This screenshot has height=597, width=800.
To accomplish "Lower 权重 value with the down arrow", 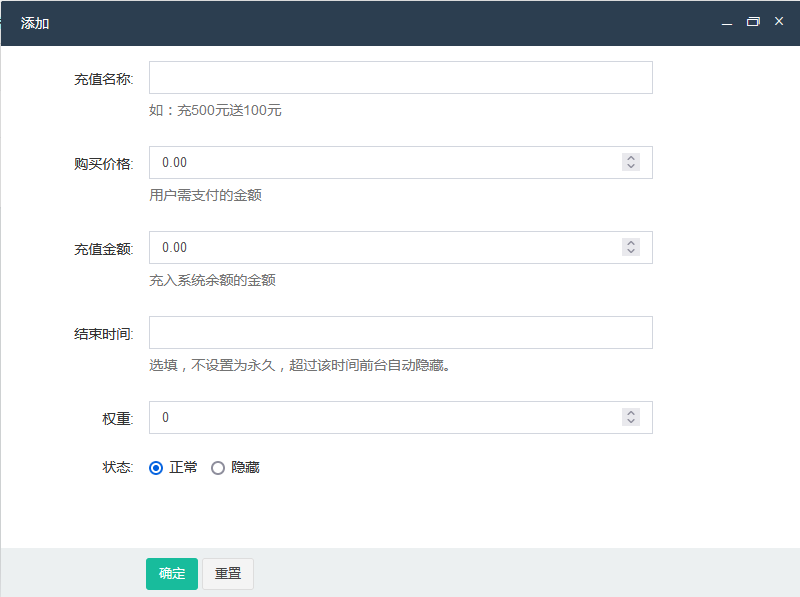I will pyautogui.click(x=630, y=422).
